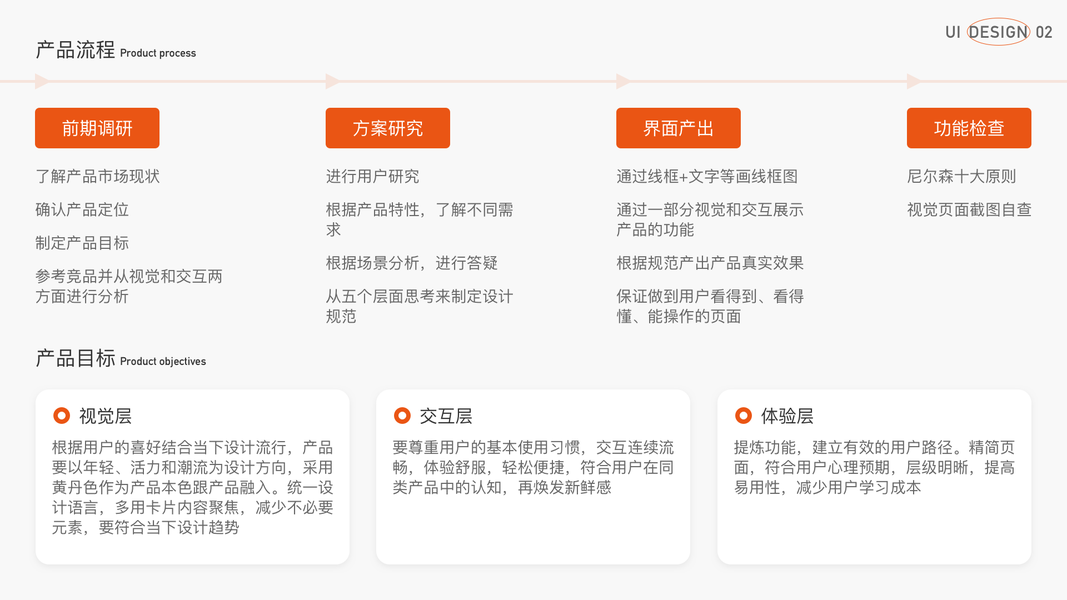Select the 功能检查 orange button
The width and height of the screenshot is (1067, 600).
click(969, 128)
